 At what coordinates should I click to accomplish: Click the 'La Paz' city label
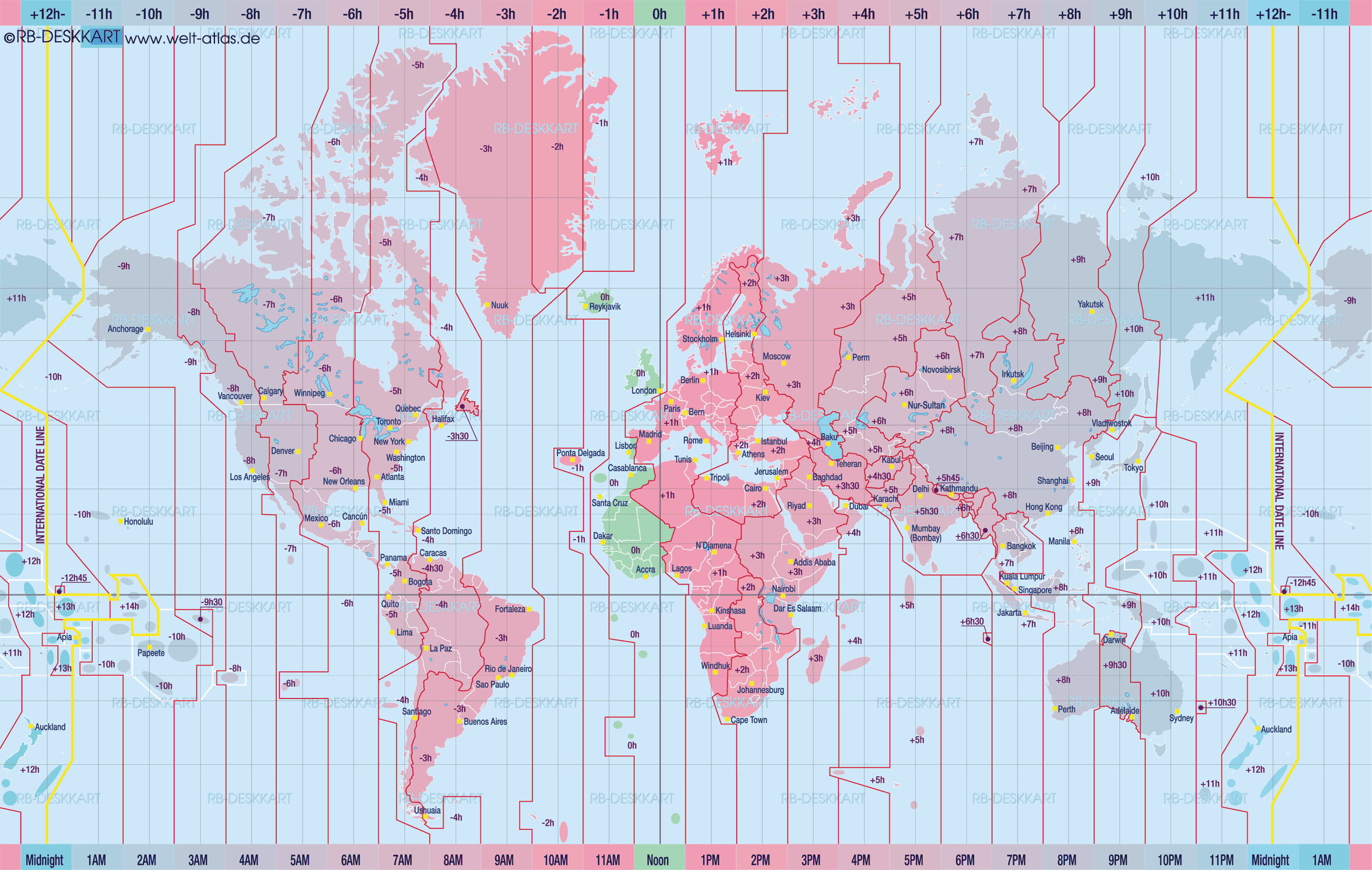441,648
